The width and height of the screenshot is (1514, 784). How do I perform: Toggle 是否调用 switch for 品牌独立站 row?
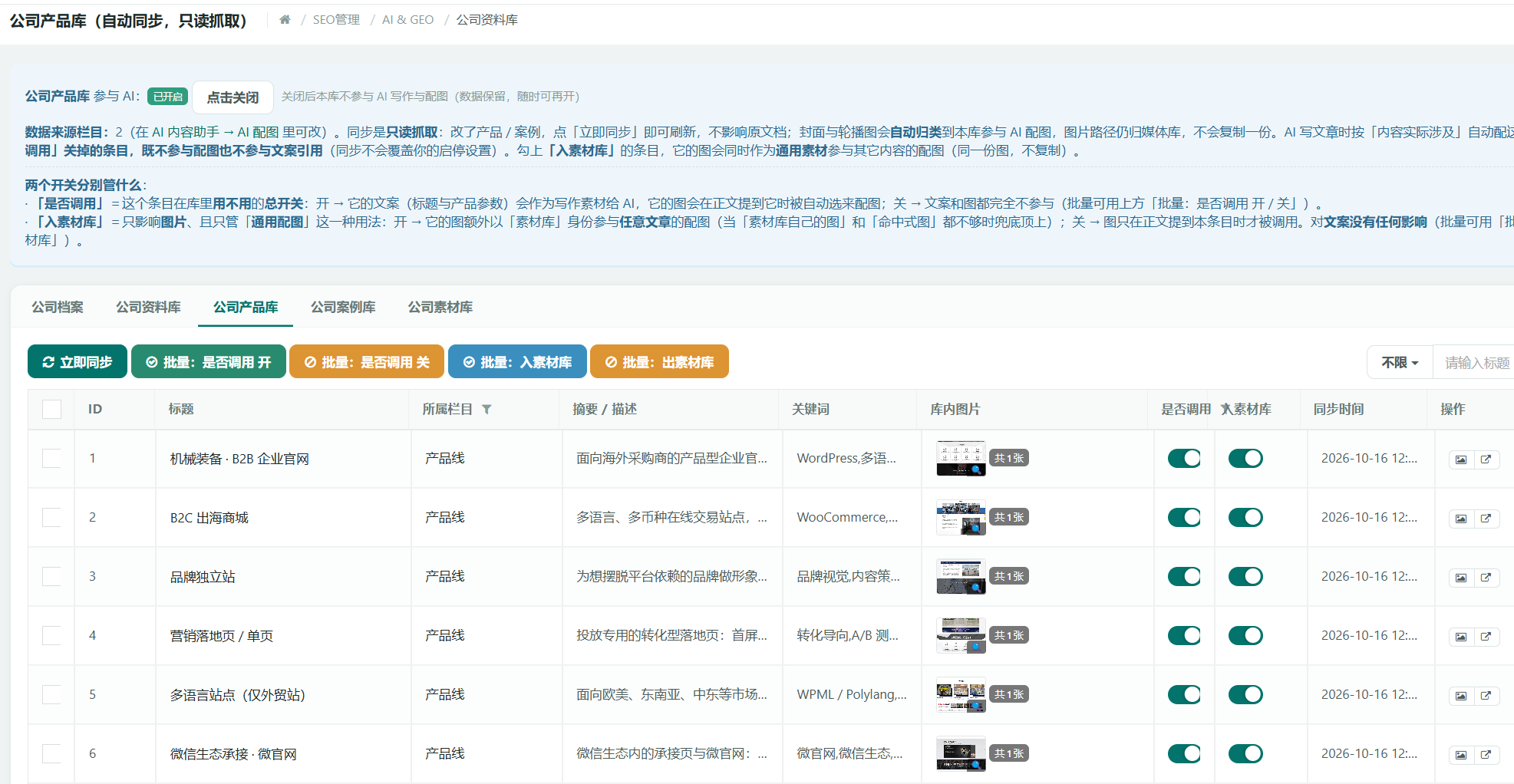click(1184, 576)
